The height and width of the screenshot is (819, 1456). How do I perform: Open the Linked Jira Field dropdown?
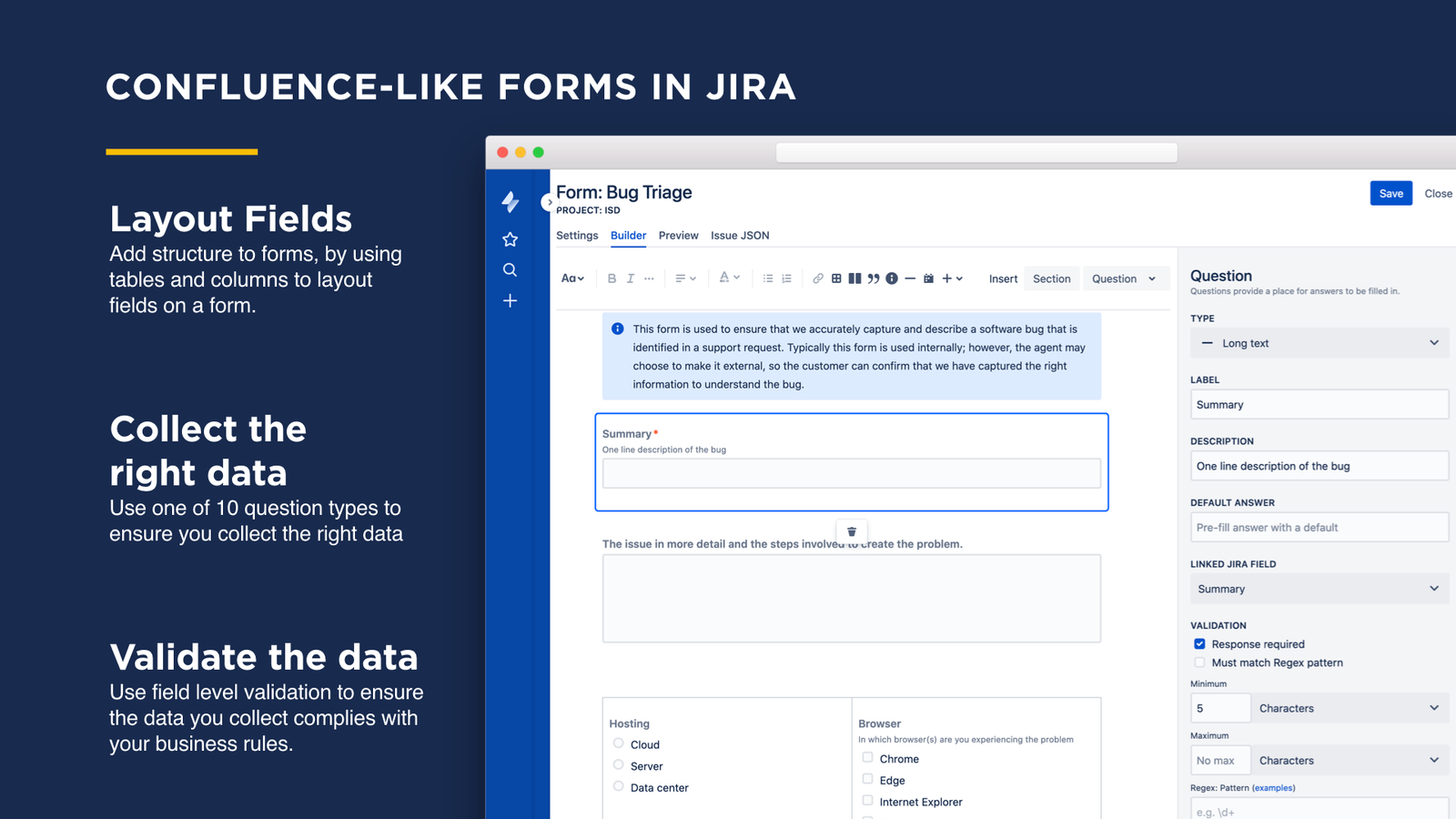(1319, 589)
